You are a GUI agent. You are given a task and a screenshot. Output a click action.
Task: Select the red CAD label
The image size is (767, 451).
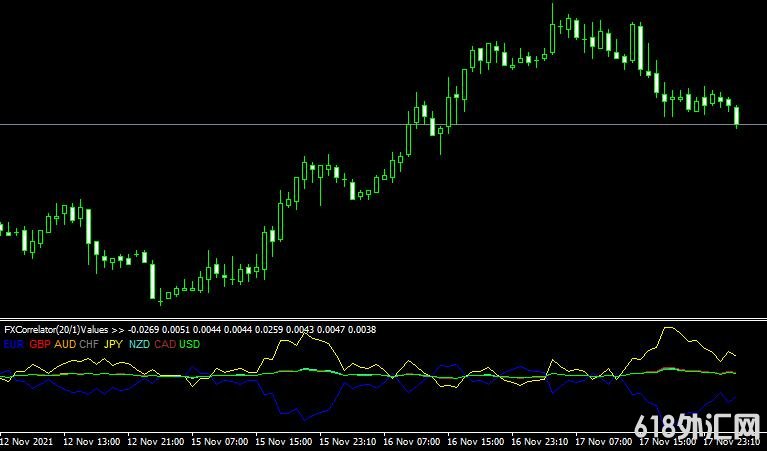coord(164,343)
